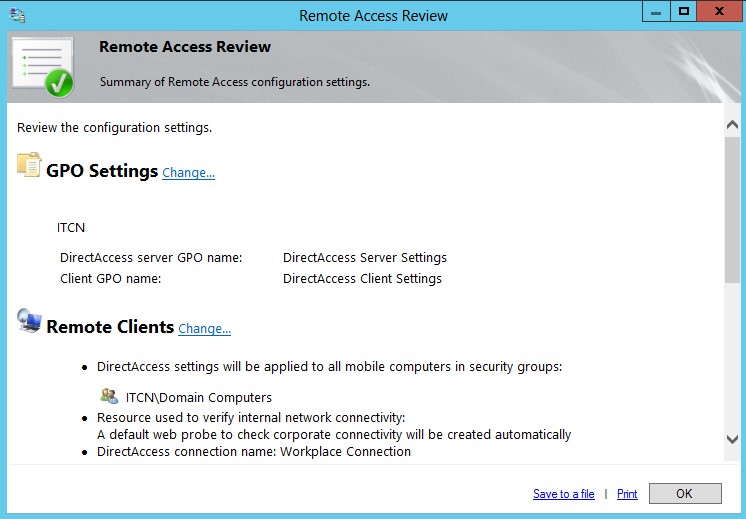Click the Domain Computers security group icon
This screenshot has width=746, height=519.
(x=109, y=397)
